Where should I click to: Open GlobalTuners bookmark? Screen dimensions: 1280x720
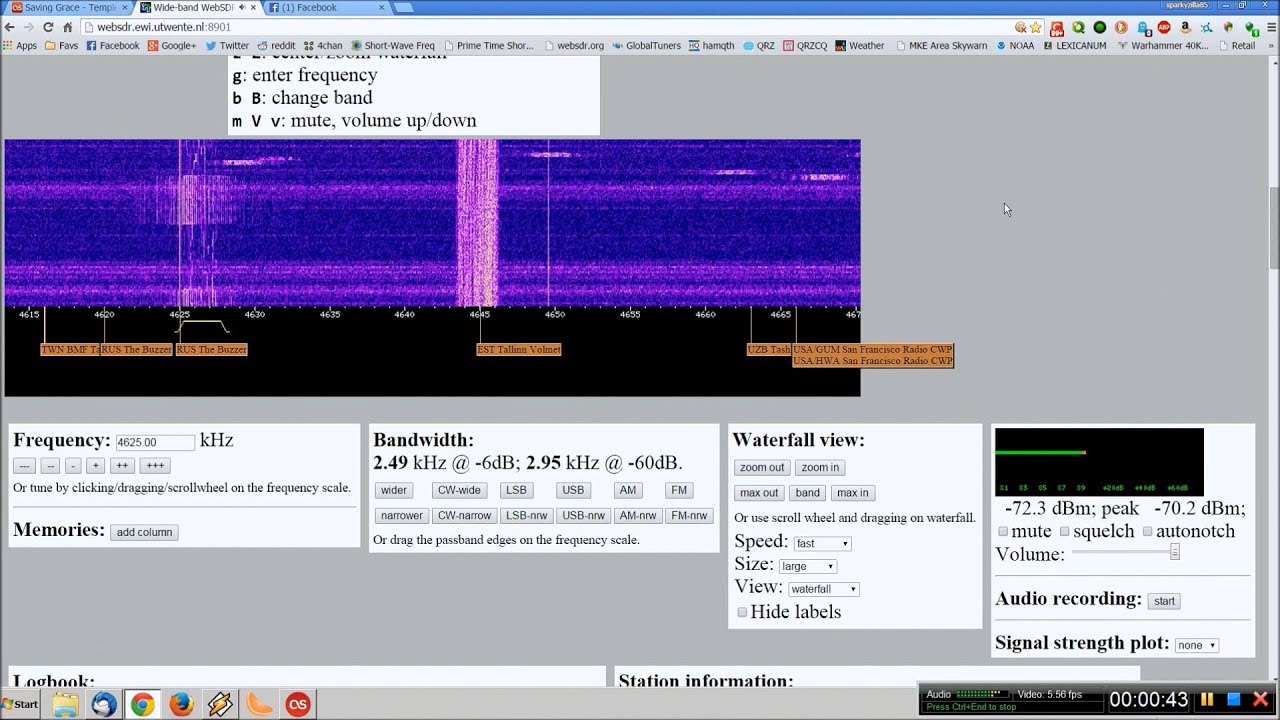pyautogui.click(x=646, y=45)
